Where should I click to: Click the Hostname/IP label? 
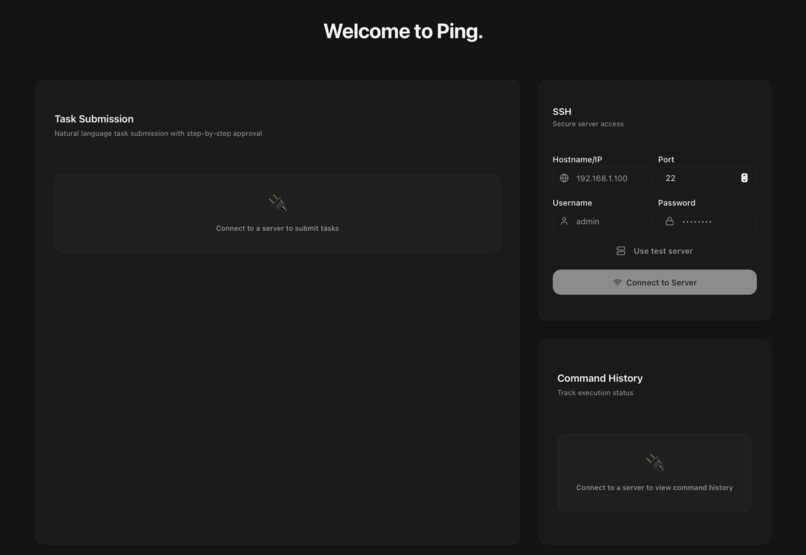click(x=577, y=159)
